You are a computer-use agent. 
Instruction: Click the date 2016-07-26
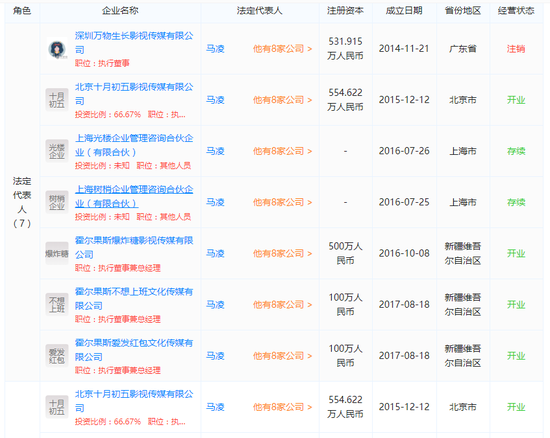[x=404, y=151]
